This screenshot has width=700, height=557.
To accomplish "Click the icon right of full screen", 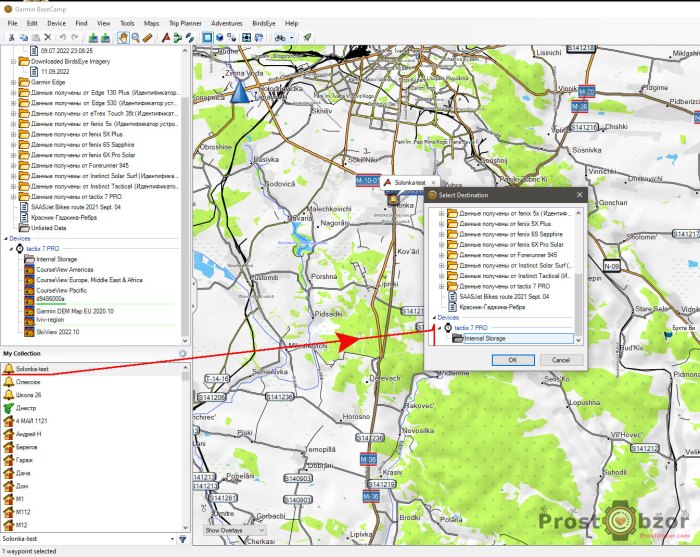I will [259, 38].
